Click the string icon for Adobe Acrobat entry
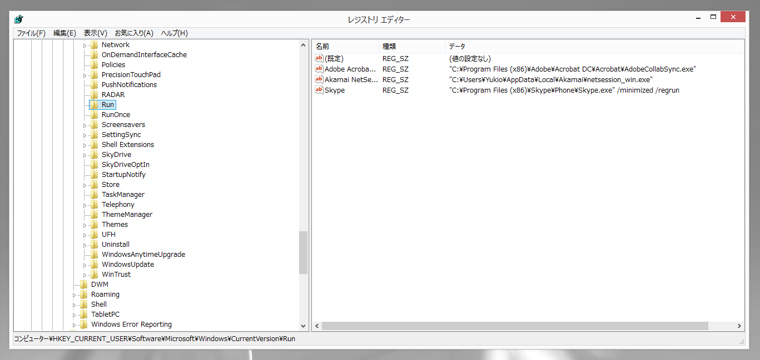This screenshot has height=360, width=760. coord(319,69)
